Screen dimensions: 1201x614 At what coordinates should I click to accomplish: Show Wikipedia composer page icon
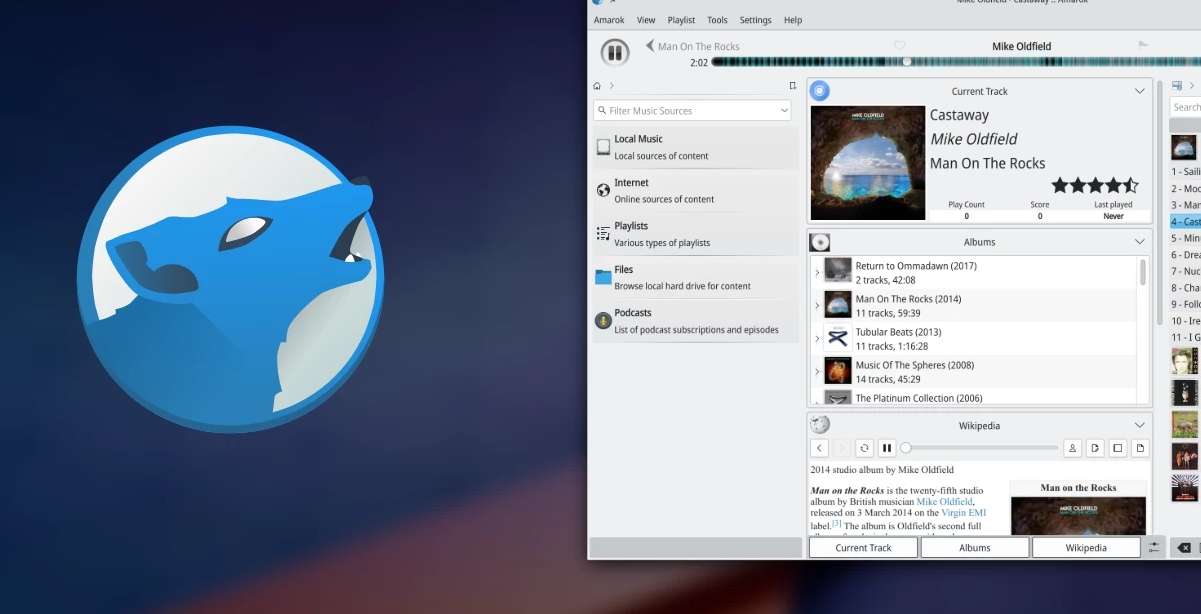coord(1095,448)
